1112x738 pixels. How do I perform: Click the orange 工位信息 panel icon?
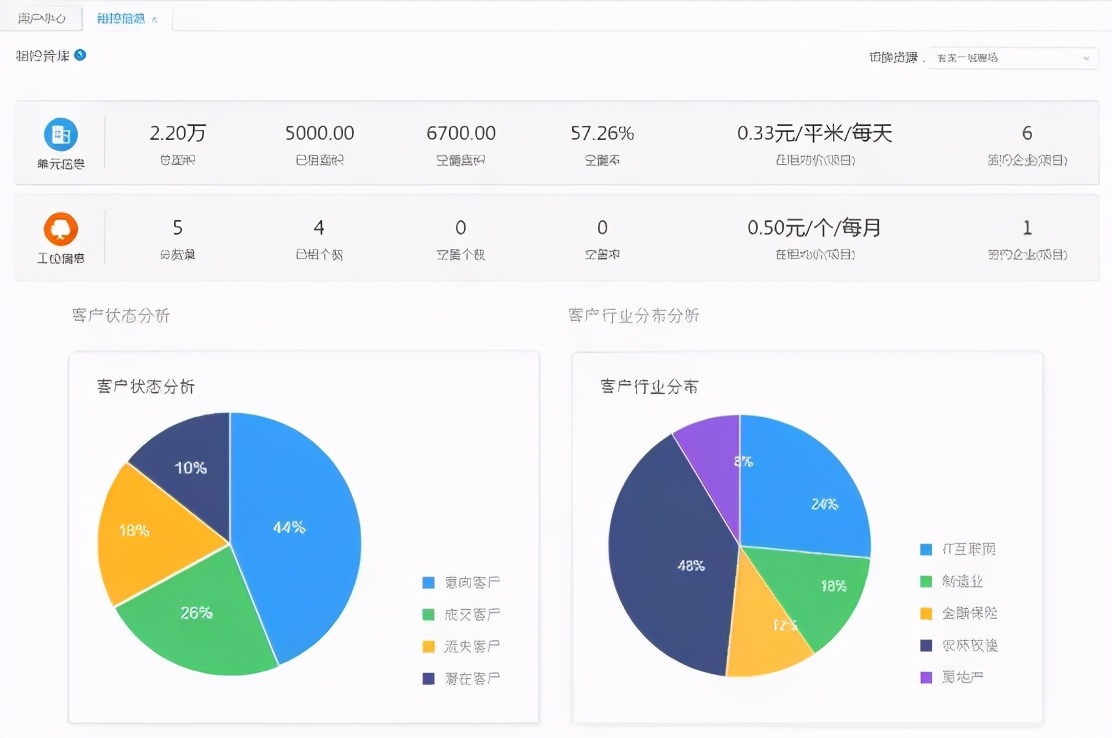point(59,228)
